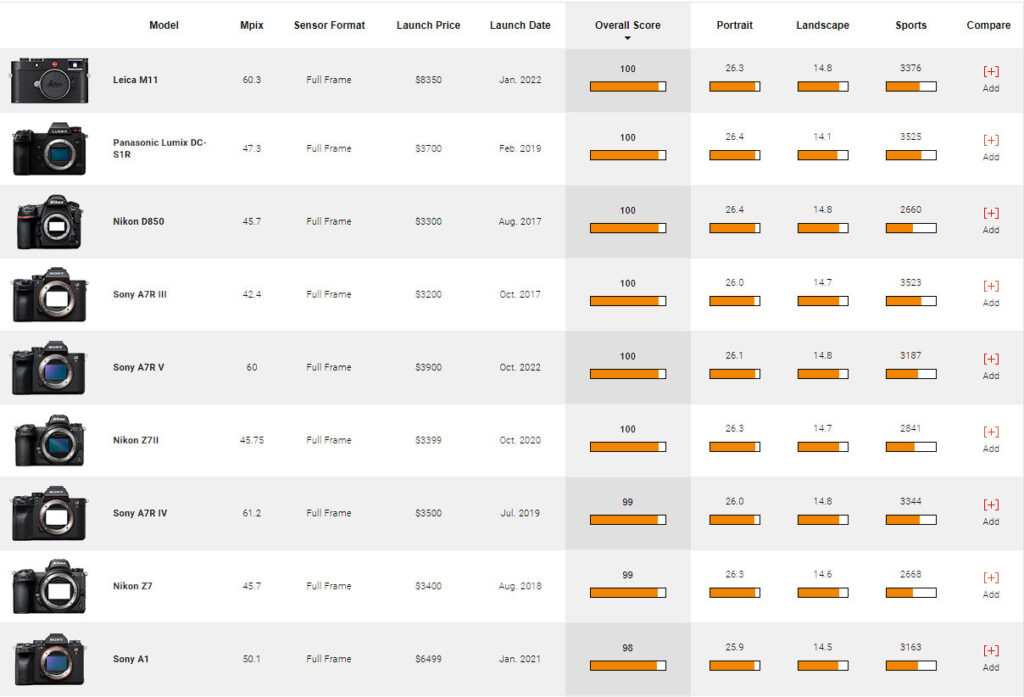
Task: Add Sony A7R V to compare
Action: point(991,366)
